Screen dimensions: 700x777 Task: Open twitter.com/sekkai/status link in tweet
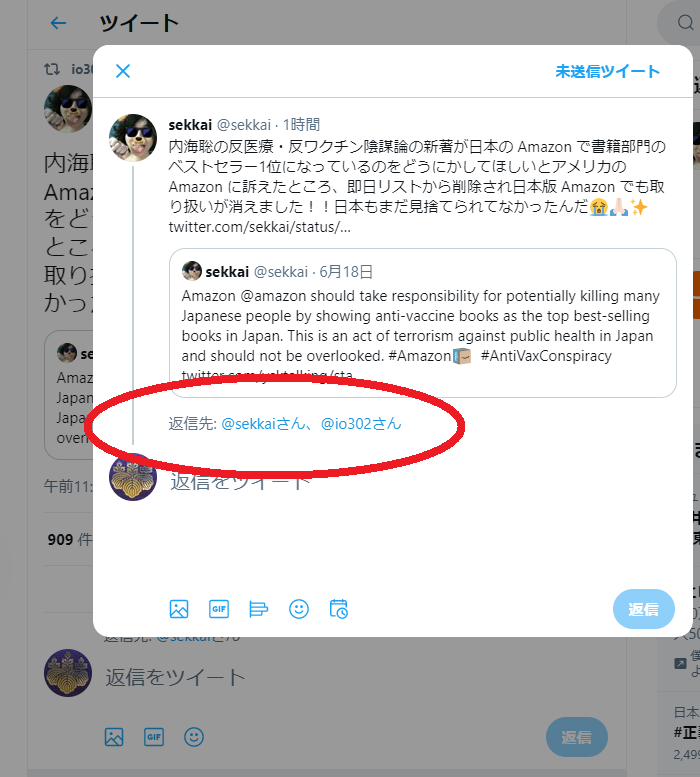pyautogui.click(x=260, y=227)
